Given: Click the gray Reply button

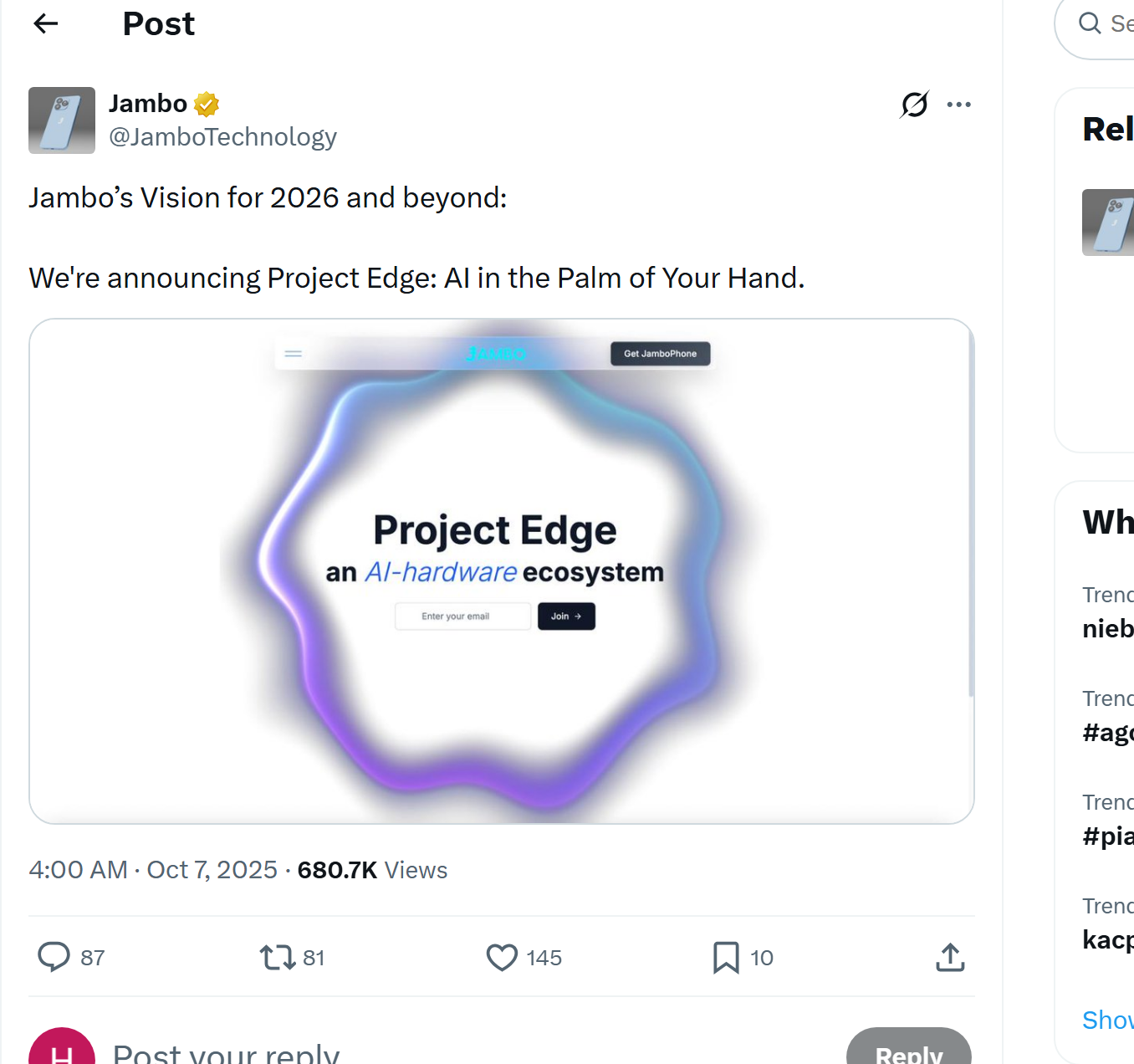Looking at the screenshot, I should [x=908, y=1051].
